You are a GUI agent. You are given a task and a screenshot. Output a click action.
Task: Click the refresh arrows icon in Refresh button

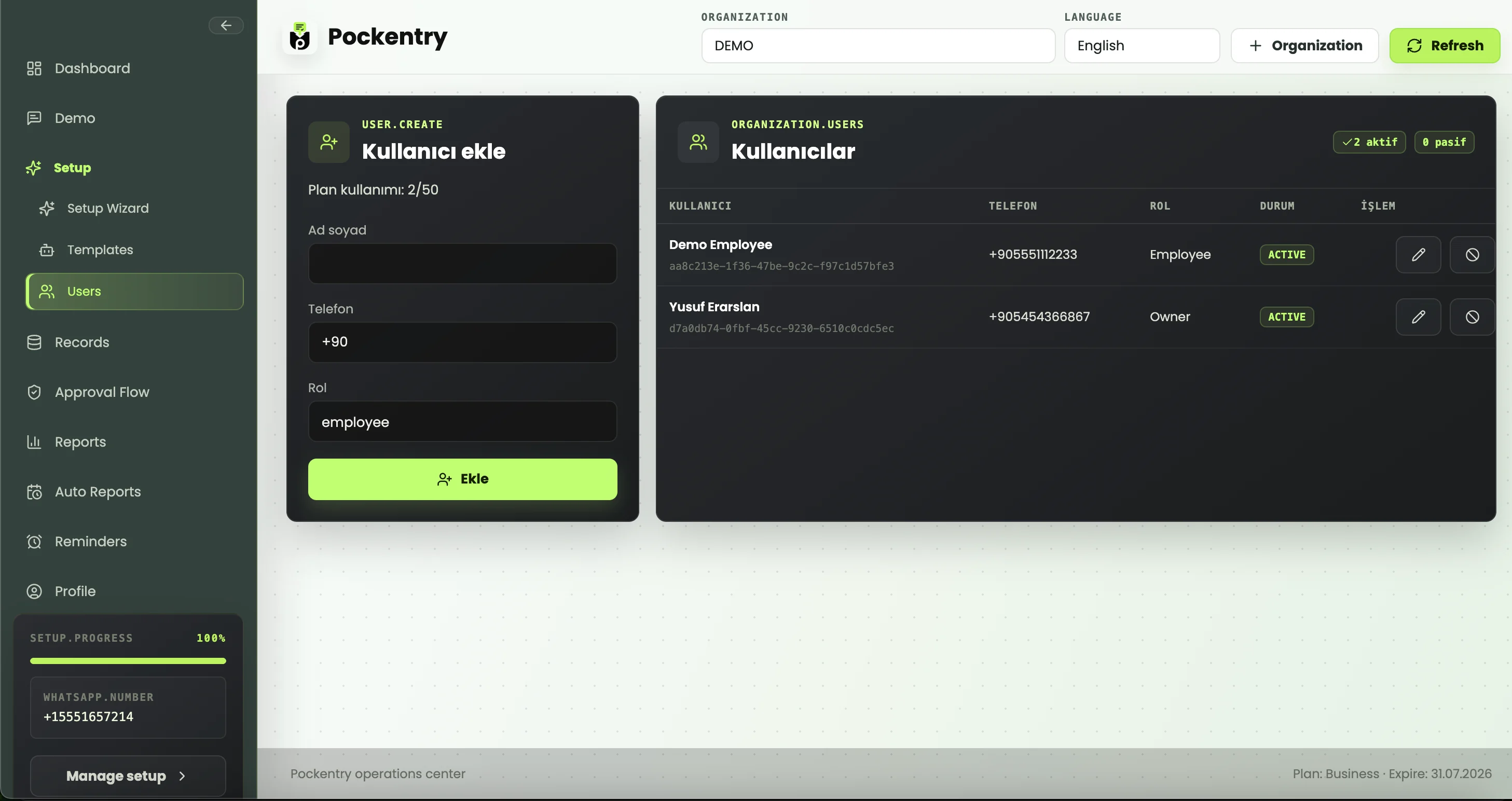click(1414, 46)
